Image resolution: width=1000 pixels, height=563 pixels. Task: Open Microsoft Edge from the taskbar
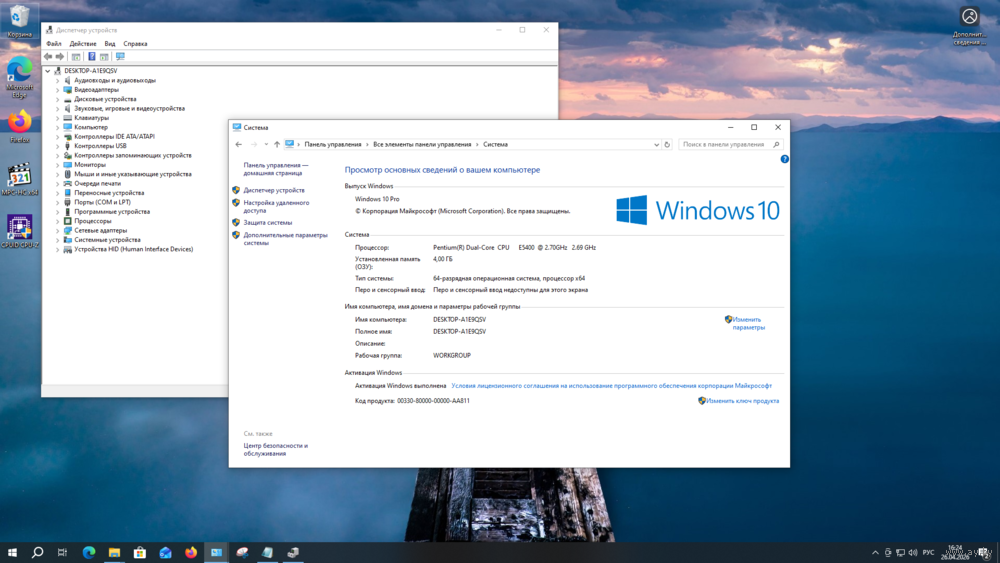point(89,552)
